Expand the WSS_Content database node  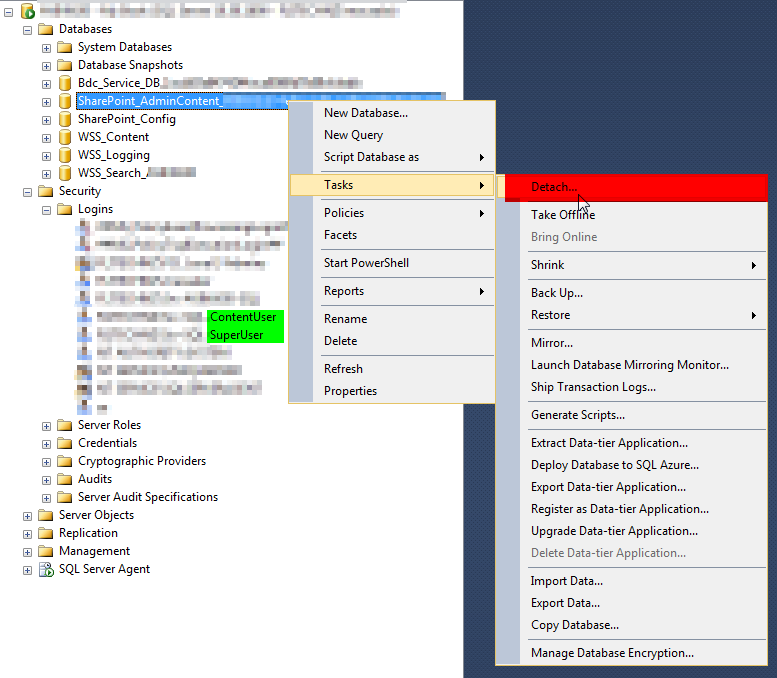pyautogui.click(x=46, y=138)
